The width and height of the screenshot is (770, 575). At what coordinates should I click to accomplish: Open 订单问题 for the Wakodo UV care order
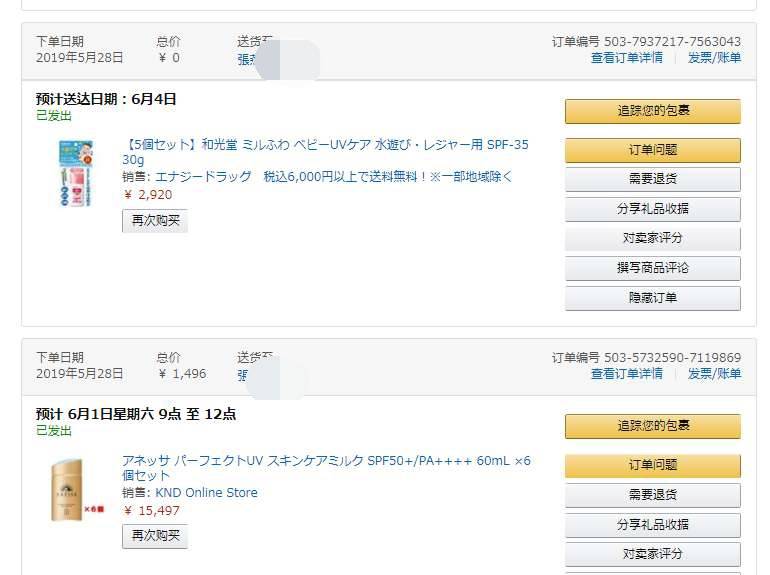[653, 150]
